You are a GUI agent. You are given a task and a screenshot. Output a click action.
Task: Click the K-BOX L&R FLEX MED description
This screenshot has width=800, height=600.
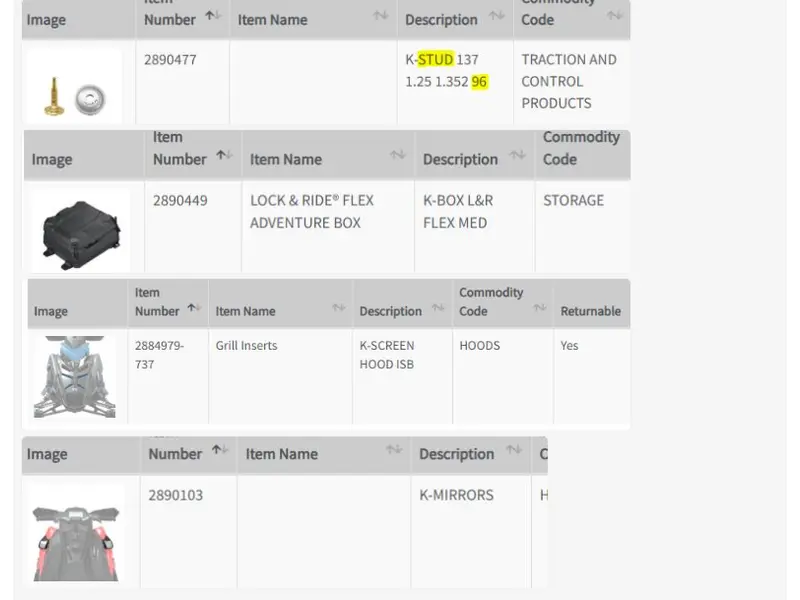pos(458,212)
